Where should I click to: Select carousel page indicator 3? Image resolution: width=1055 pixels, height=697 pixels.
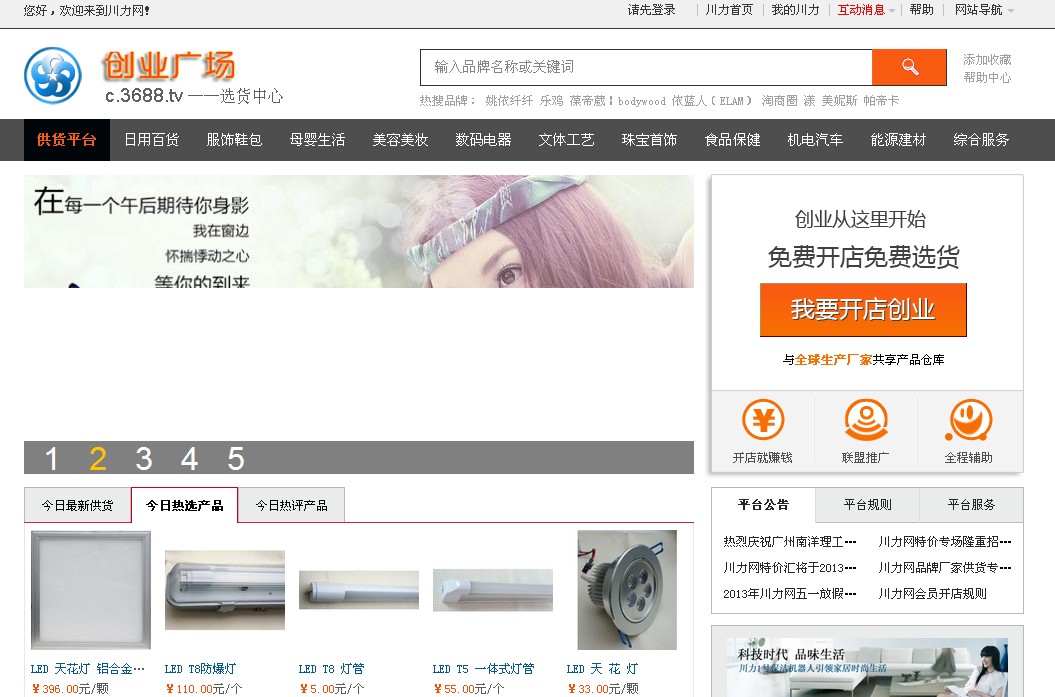coord(143,458)
